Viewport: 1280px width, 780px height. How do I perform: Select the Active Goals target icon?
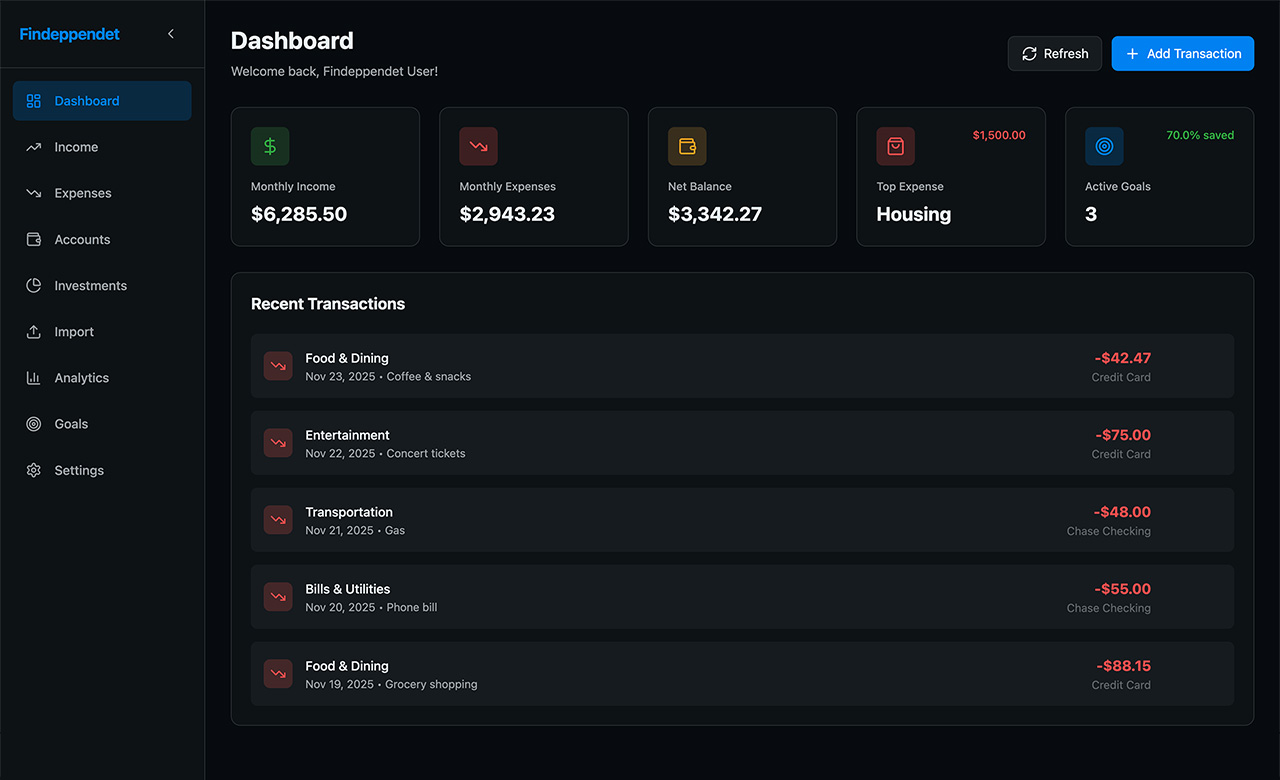1104,146
